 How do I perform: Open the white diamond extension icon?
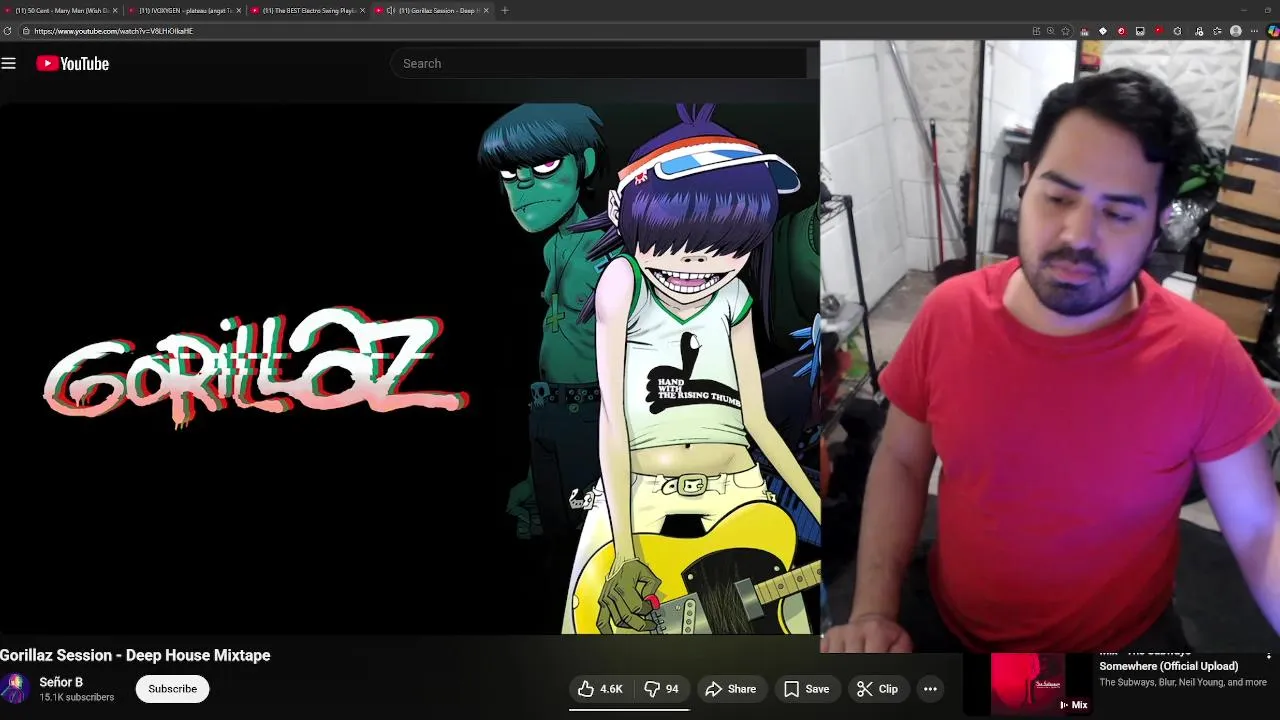point(1103,31)
